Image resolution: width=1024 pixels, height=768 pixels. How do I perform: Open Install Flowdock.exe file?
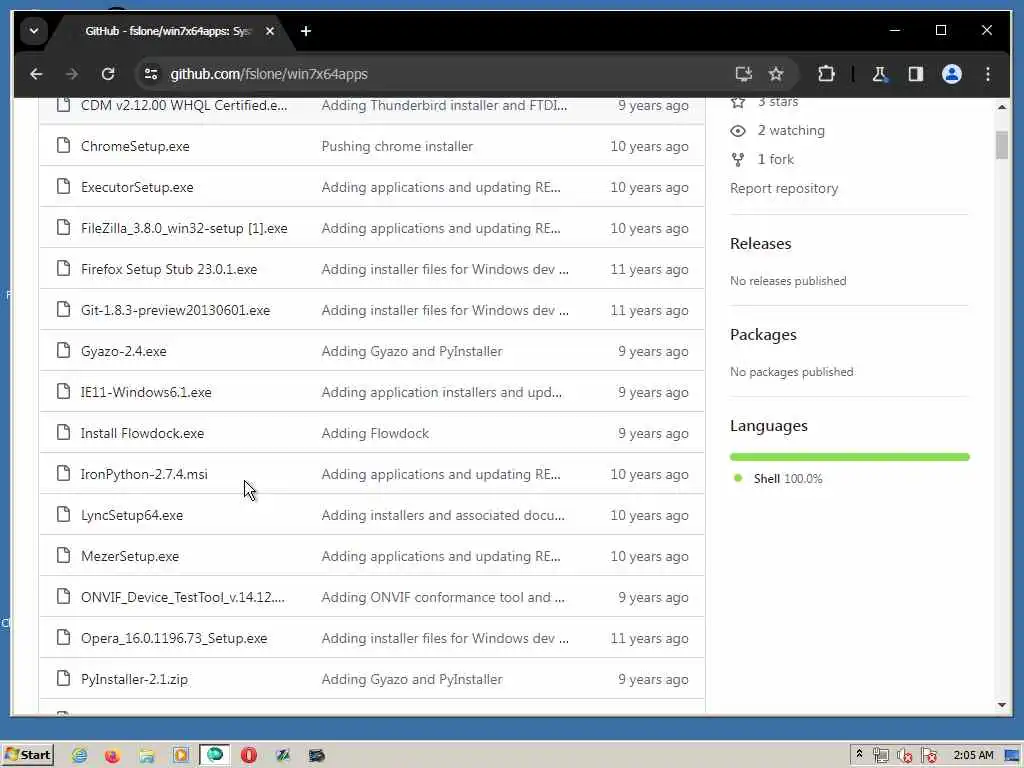142,433
